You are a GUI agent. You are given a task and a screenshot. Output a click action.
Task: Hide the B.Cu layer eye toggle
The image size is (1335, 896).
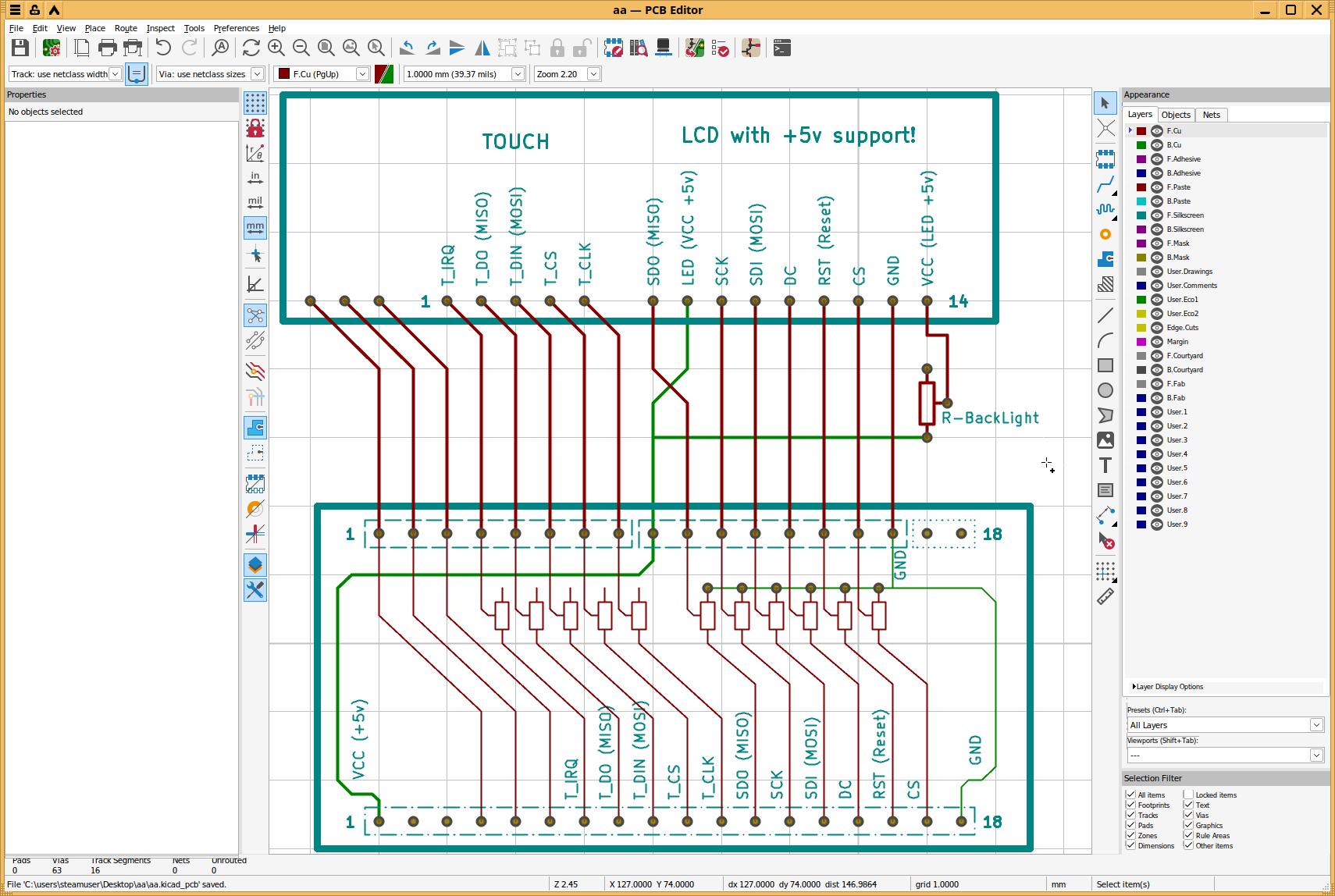click(1157, 145)
